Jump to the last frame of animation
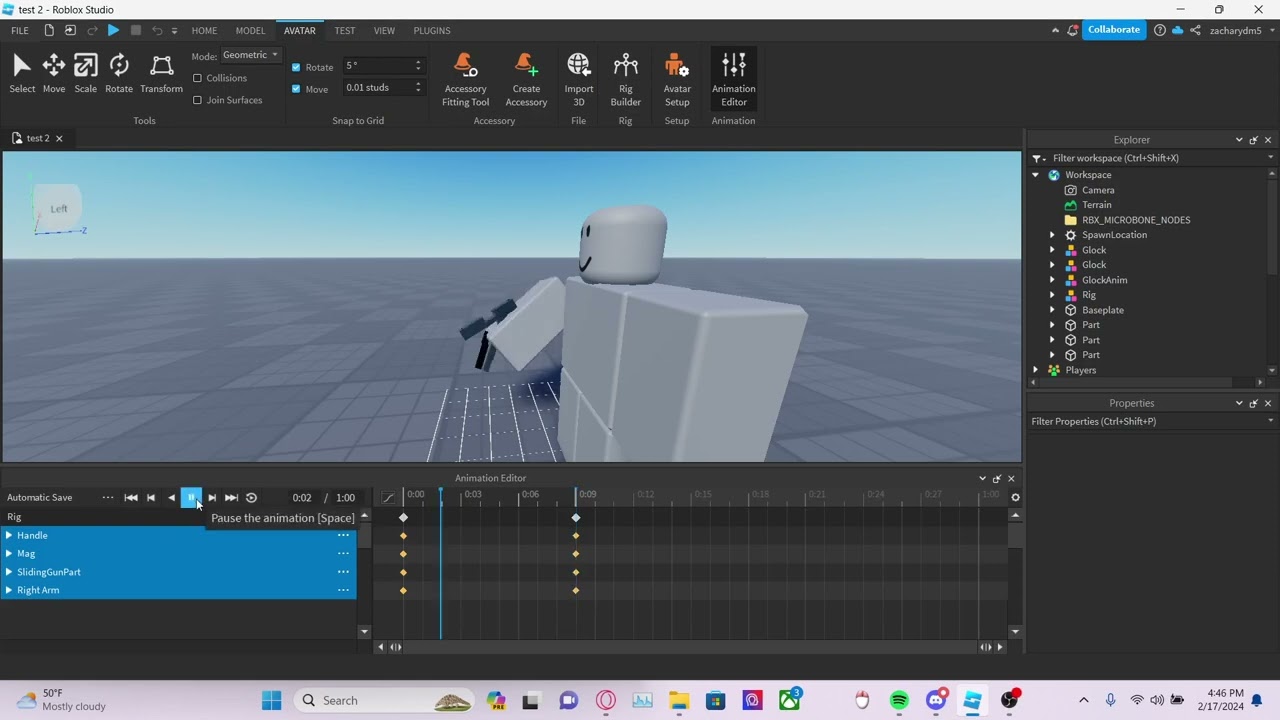 [231, 498]
